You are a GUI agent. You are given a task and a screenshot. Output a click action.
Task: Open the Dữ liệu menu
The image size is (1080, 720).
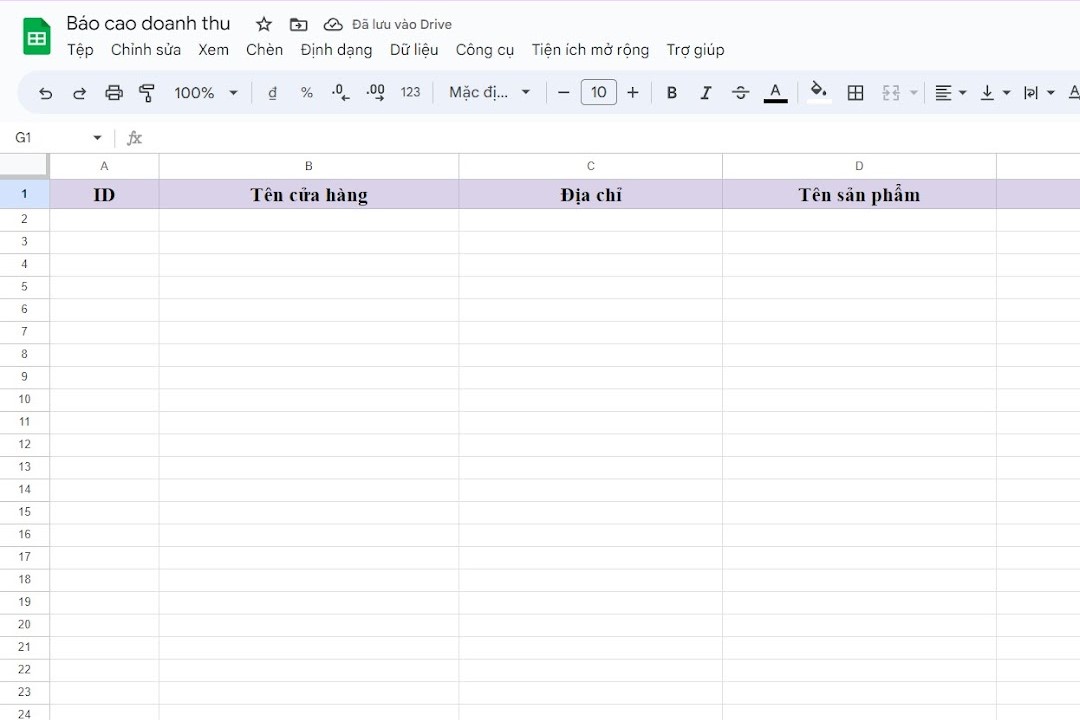click(414, 49)
